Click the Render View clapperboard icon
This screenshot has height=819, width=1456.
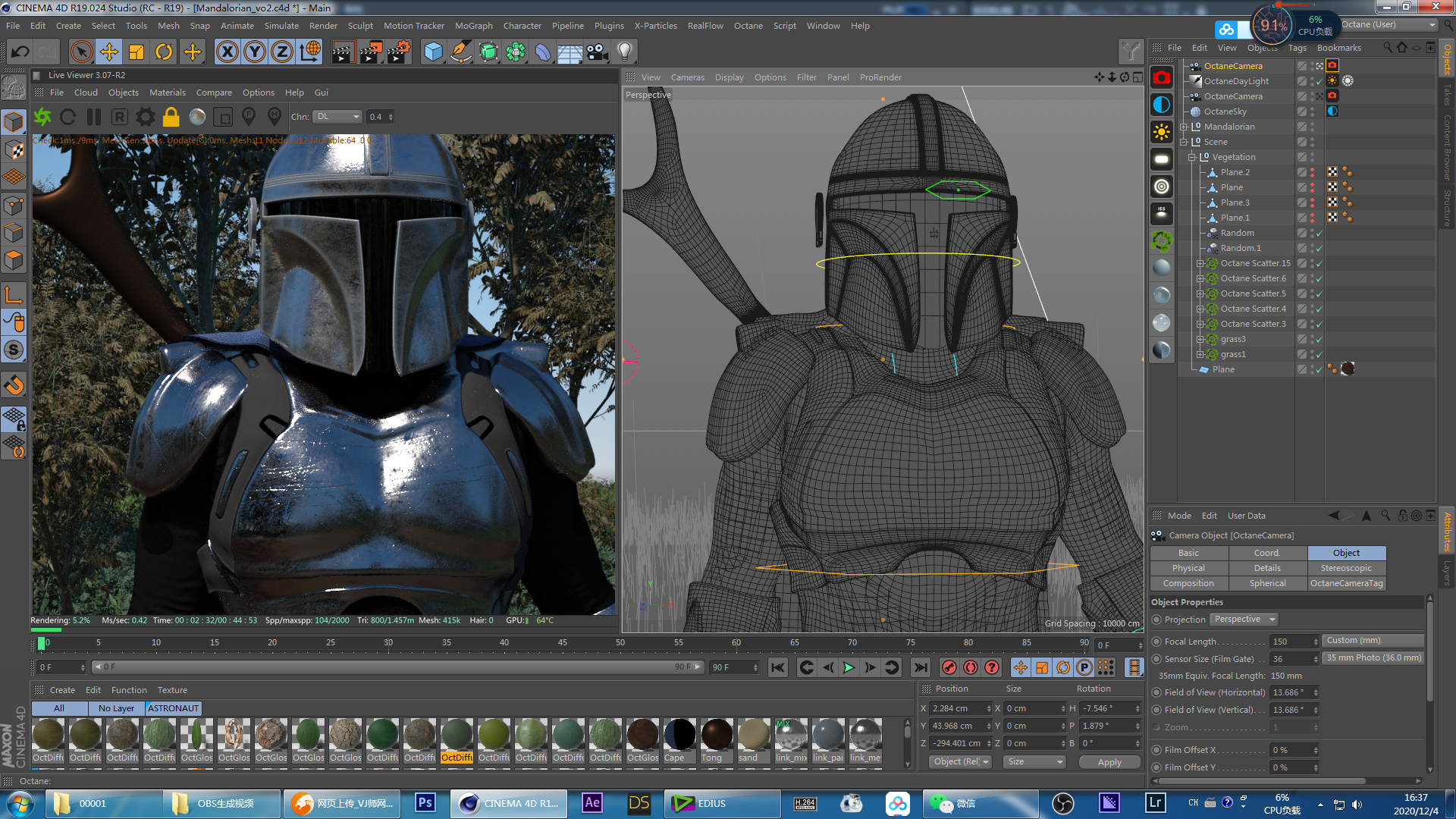click(x=343, y=52)
